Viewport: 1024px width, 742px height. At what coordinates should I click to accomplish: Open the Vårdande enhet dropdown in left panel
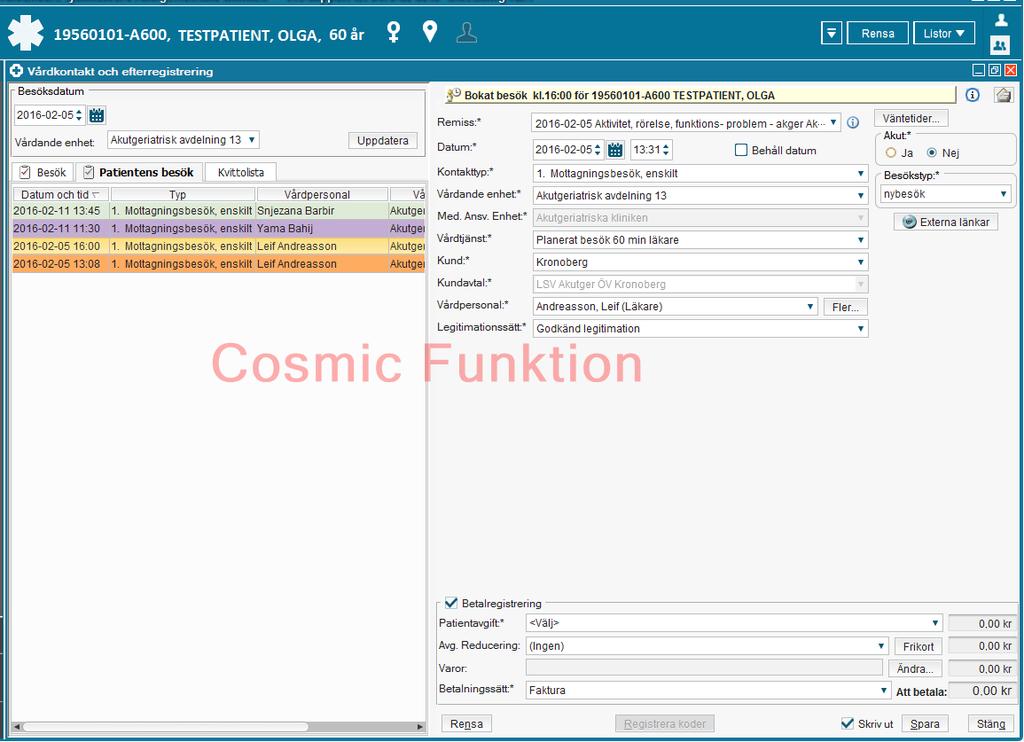(183, 140)
